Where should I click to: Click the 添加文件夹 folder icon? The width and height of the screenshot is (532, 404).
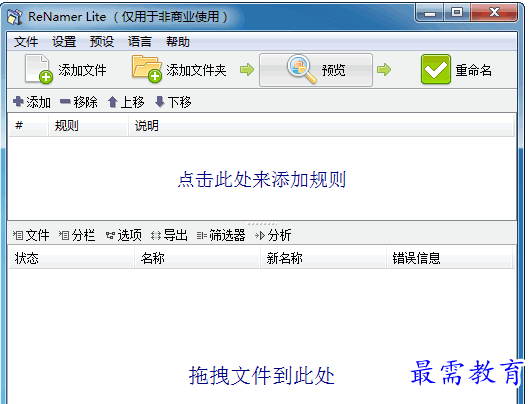[147, 69]
